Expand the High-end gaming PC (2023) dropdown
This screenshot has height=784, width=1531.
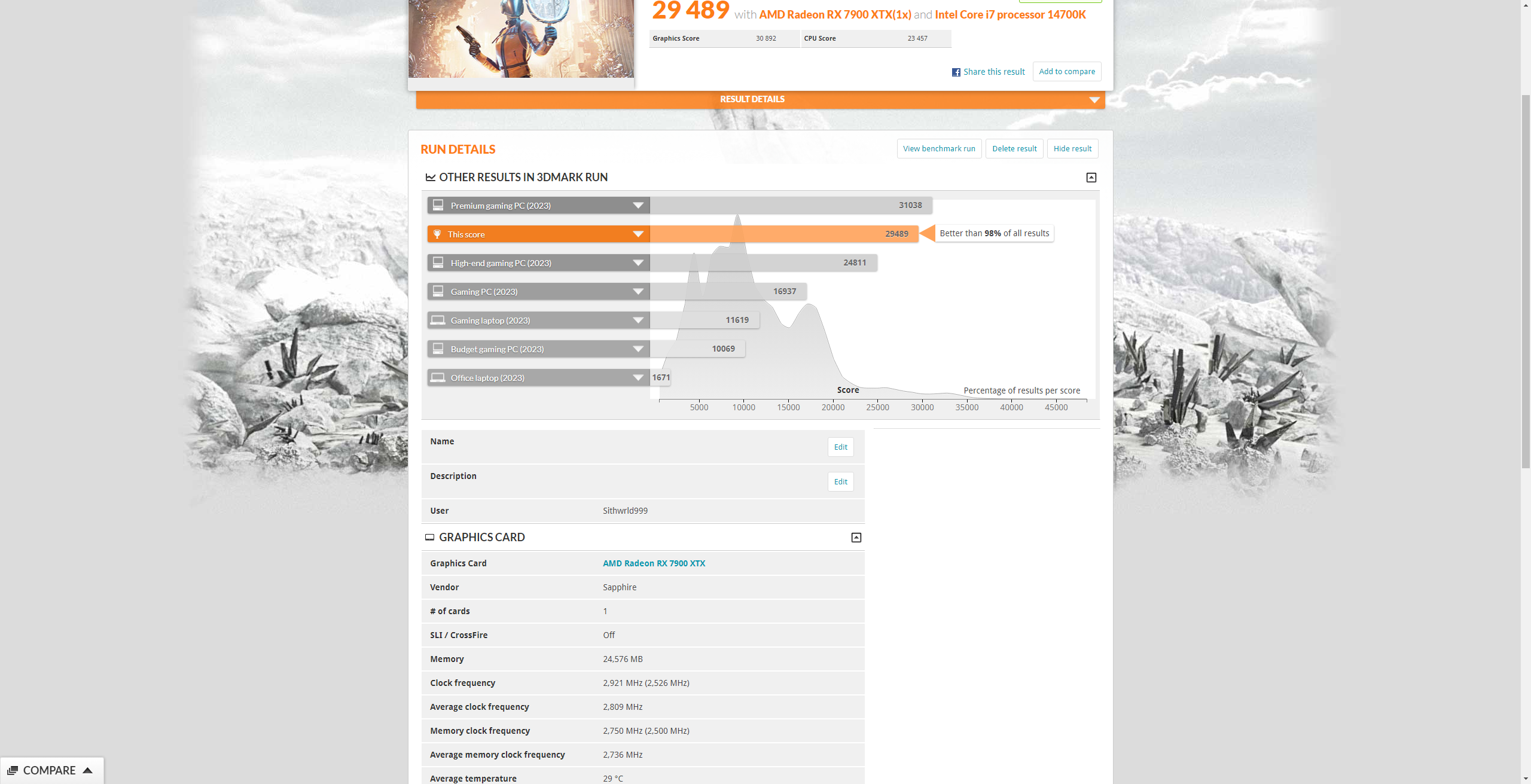[x=638, y=263]
